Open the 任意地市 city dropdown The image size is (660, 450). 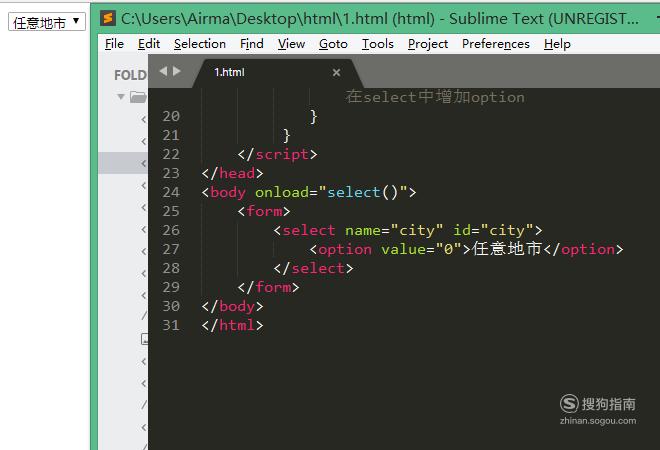coord(47,21)
